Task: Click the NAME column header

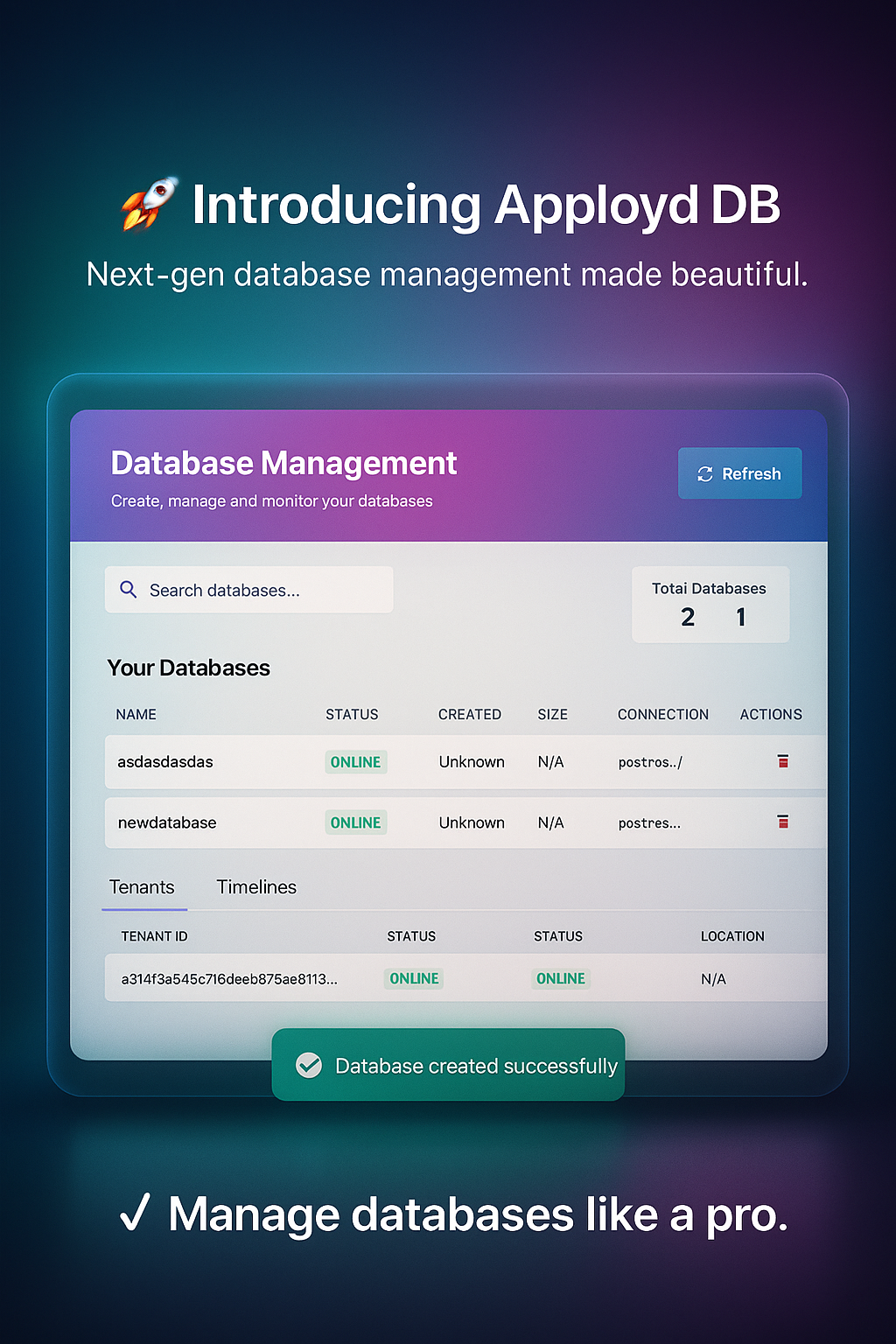Action: pos(136,715)
